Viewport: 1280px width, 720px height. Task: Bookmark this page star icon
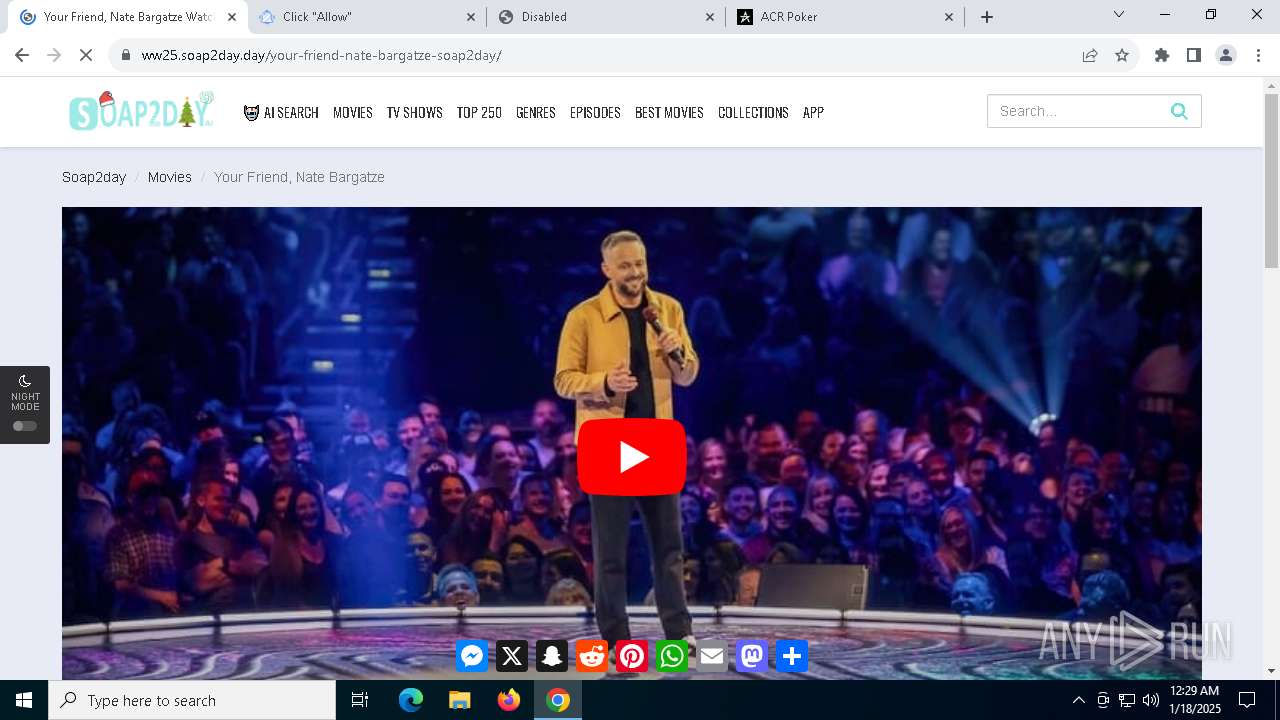pos(1122,55)
